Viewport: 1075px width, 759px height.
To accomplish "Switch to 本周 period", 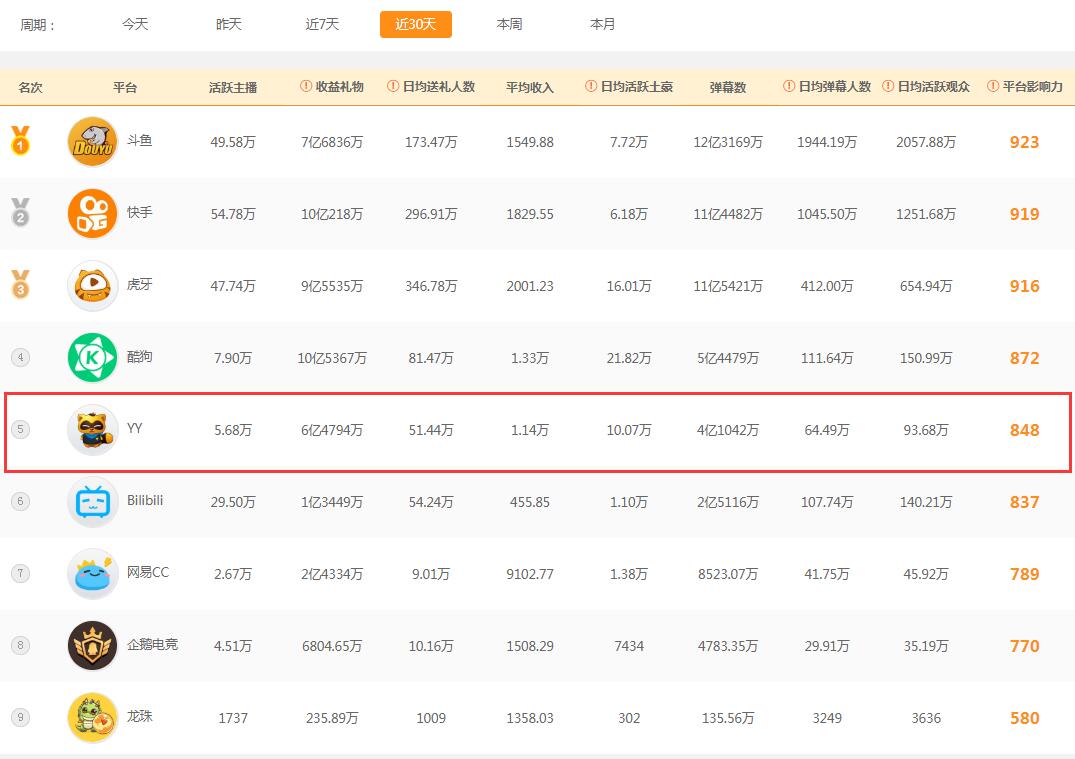I will (x=509, y=25).
